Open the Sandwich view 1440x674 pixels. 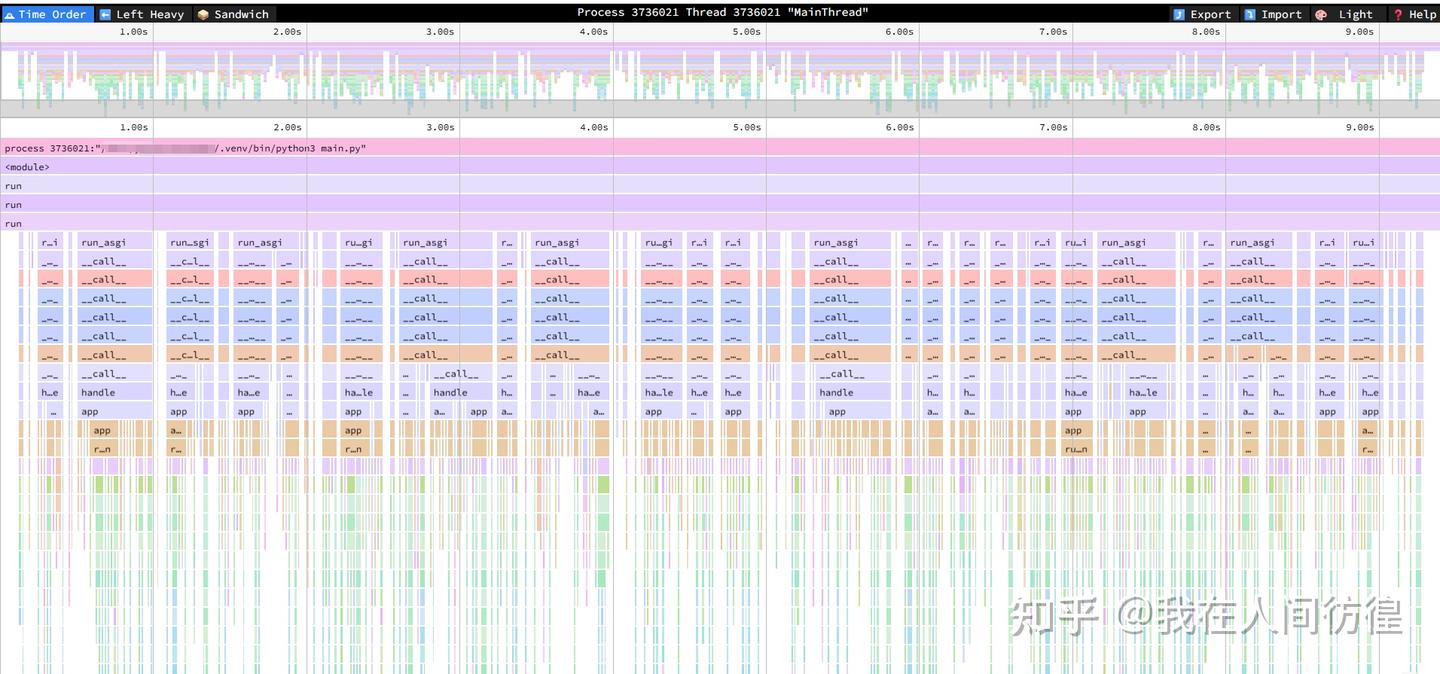pyautogui.click(x=240, y=14)
